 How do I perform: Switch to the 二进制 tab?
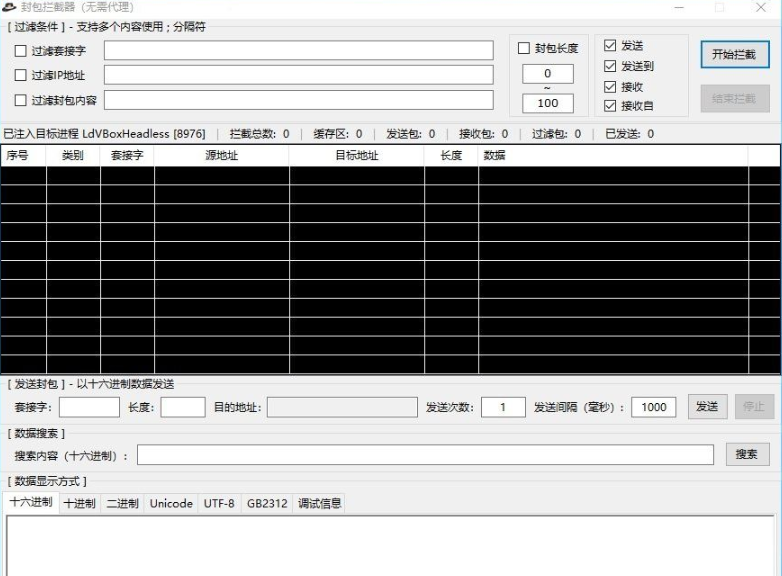pyautogui.click(x=123, y=503)
